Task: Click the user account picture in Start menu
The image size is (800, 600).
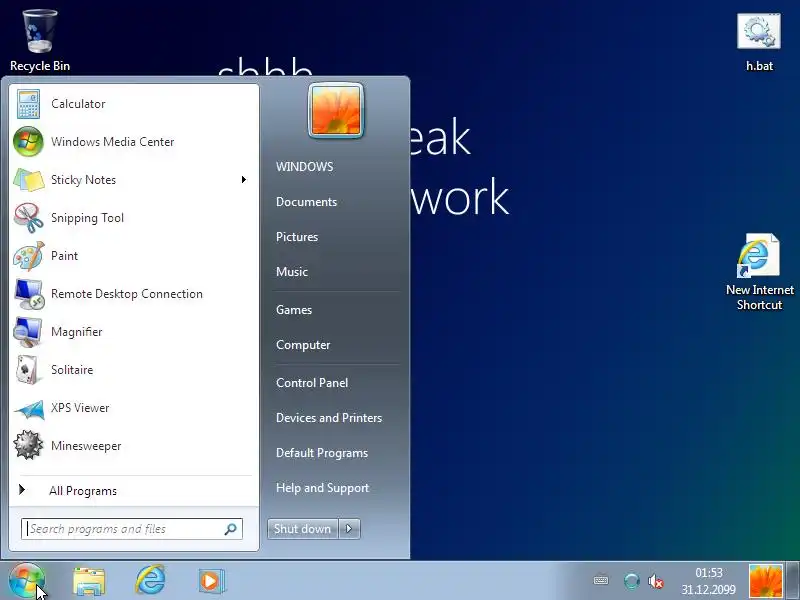Action: [x=336, y=111]
